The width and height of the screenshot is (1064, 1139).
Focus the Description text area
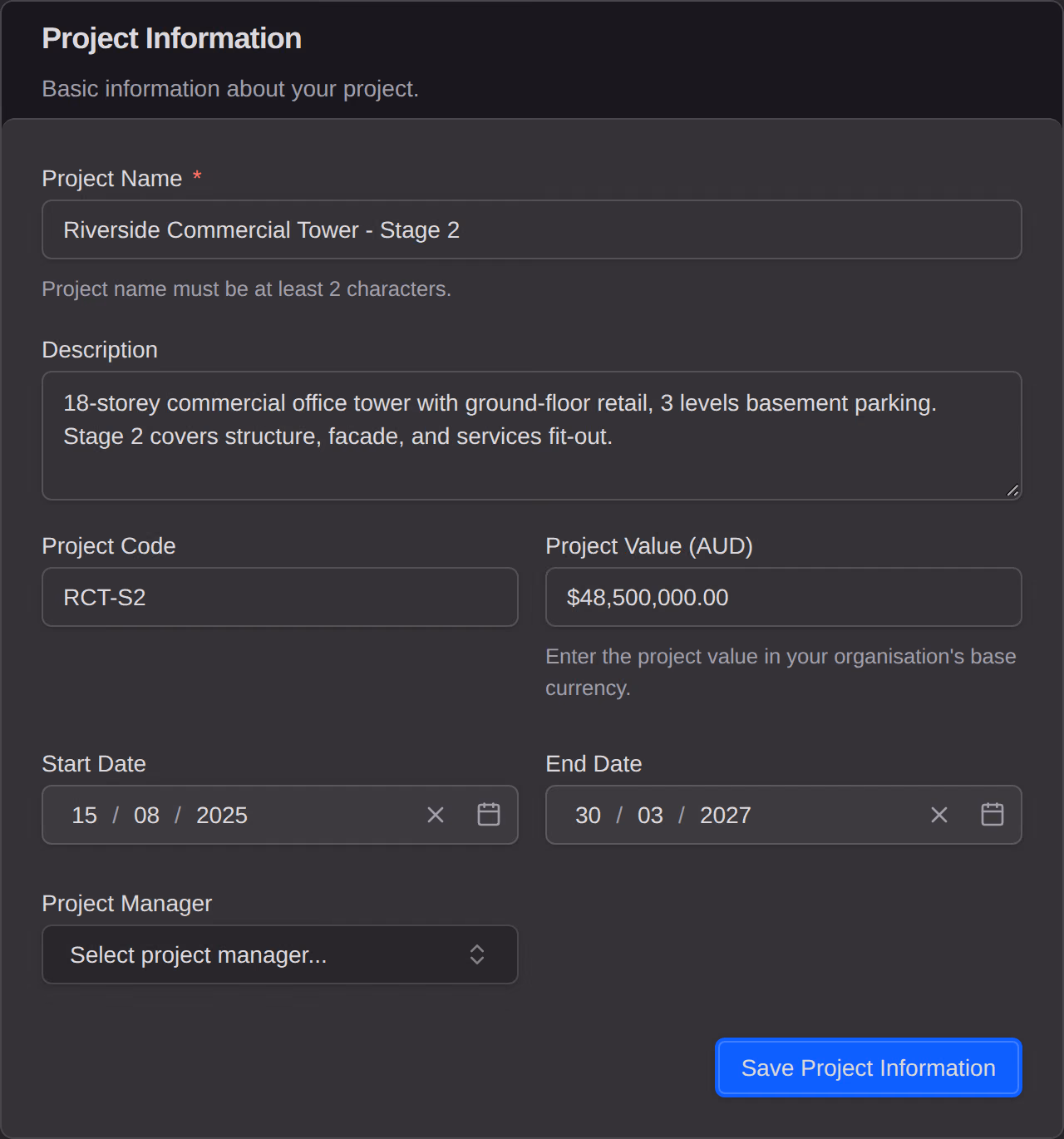click(x=532, y=436)
